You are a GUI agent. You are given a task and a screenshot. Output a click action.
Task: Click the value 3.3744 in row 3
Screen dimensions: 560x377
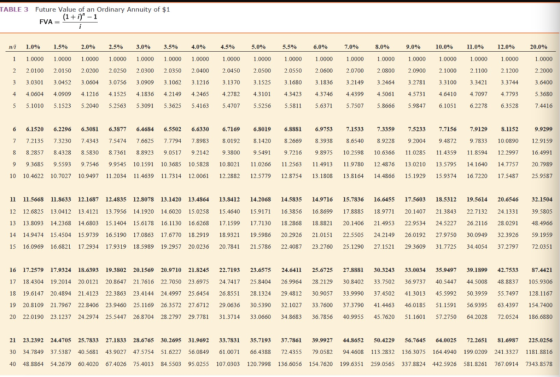click(509, 82)
